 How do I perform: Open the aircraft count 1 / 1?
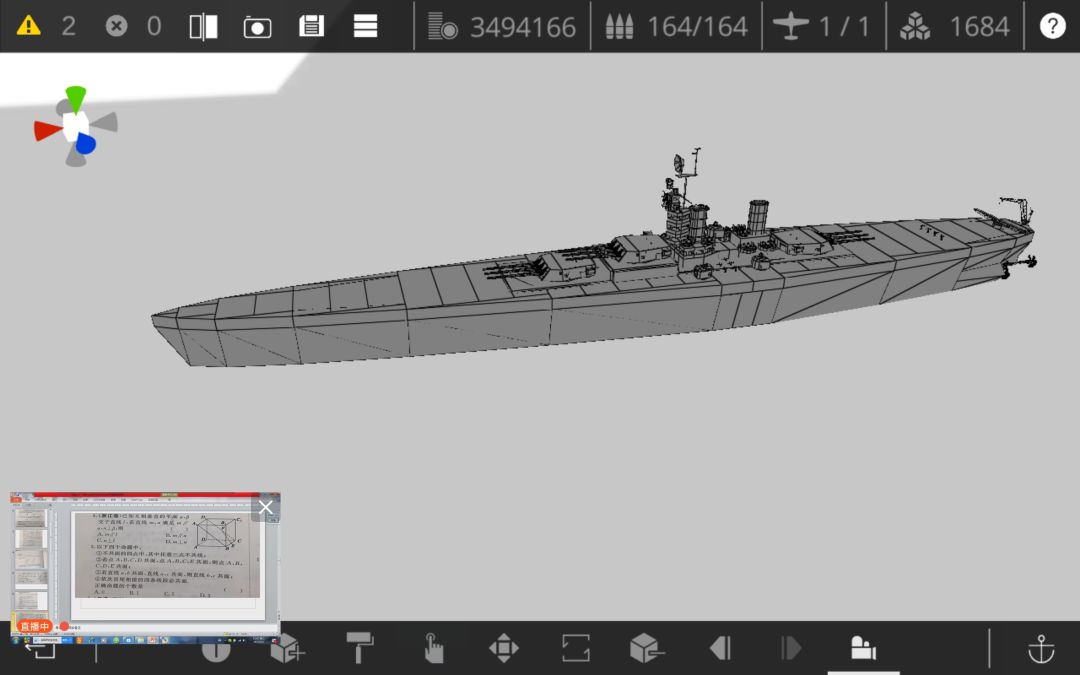[x=822, y=27]
